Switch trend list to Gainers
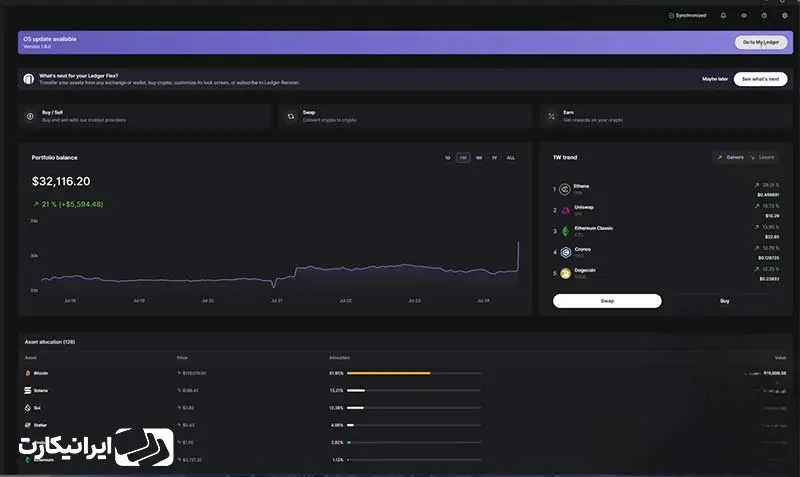Viewport: 800px width, 477px height. pyautogui.click(x=731, y=157)
